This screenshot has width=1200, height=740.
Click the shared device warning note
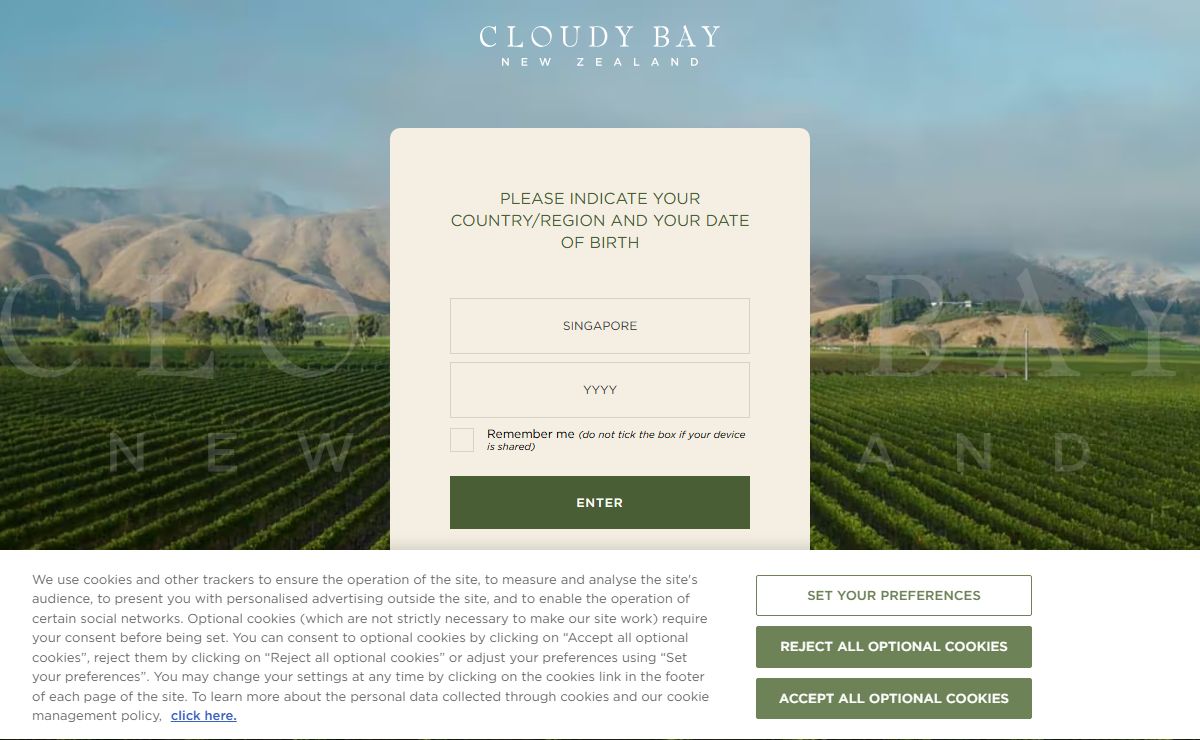click(x=664, y=440)
